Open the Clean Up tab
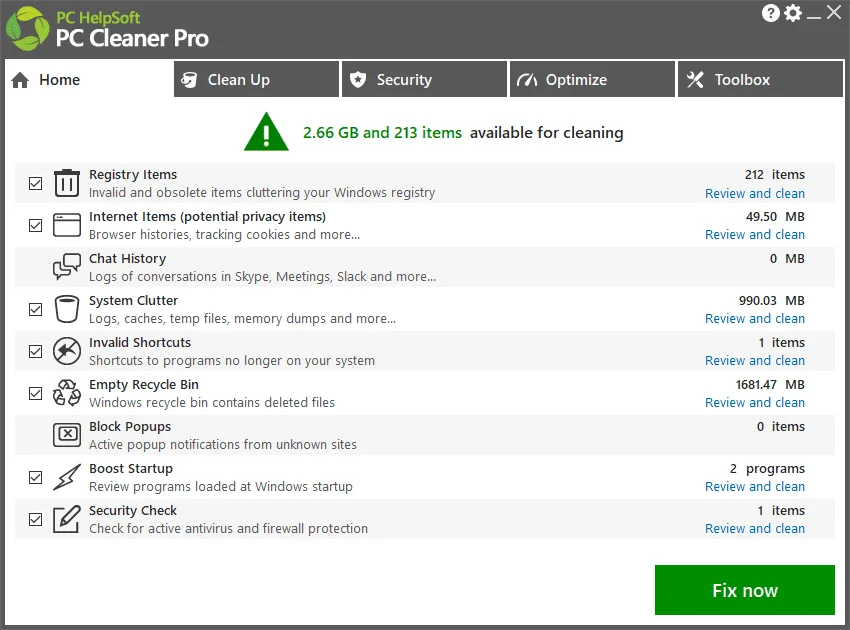This screenshot has height=630, width=850. [256, 79]
